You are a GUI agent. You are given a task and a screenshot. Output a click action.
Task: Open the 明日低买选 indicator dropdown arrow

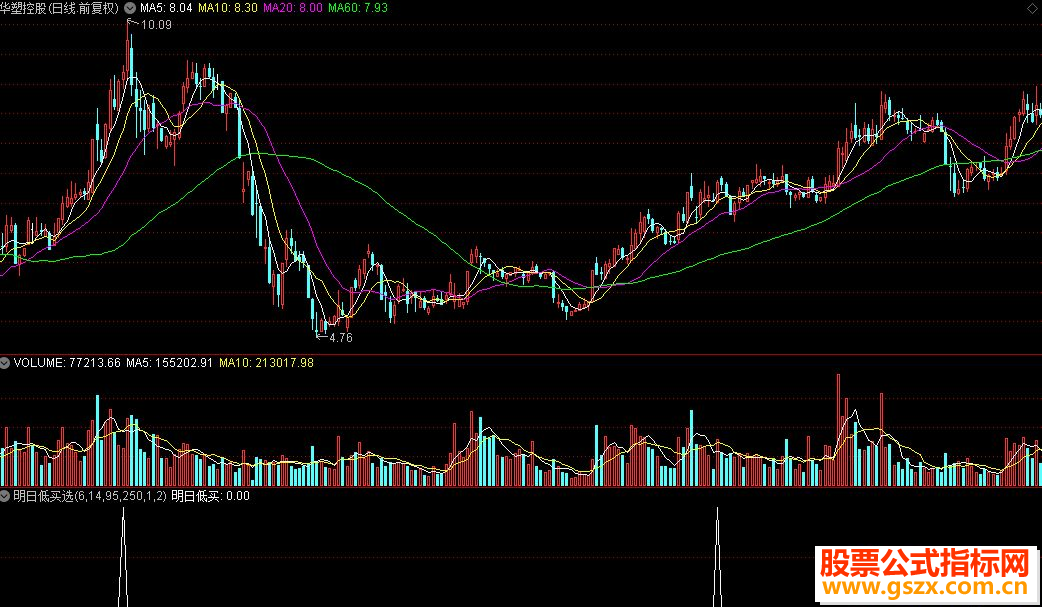(x=5, y=496)
